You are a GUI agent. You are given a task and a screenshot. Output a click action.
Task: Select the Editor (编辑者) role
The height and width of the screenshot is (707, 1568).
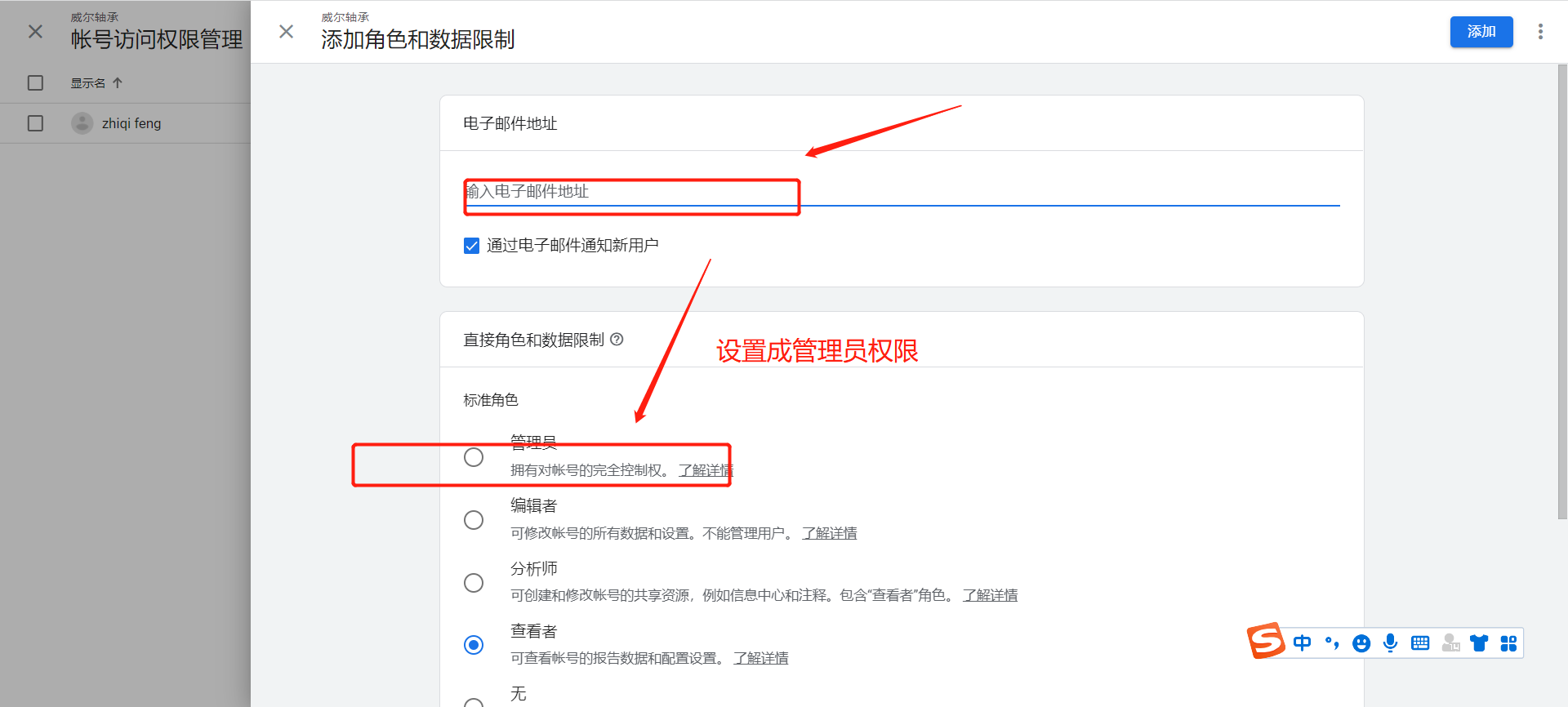(x=474, y=520)
